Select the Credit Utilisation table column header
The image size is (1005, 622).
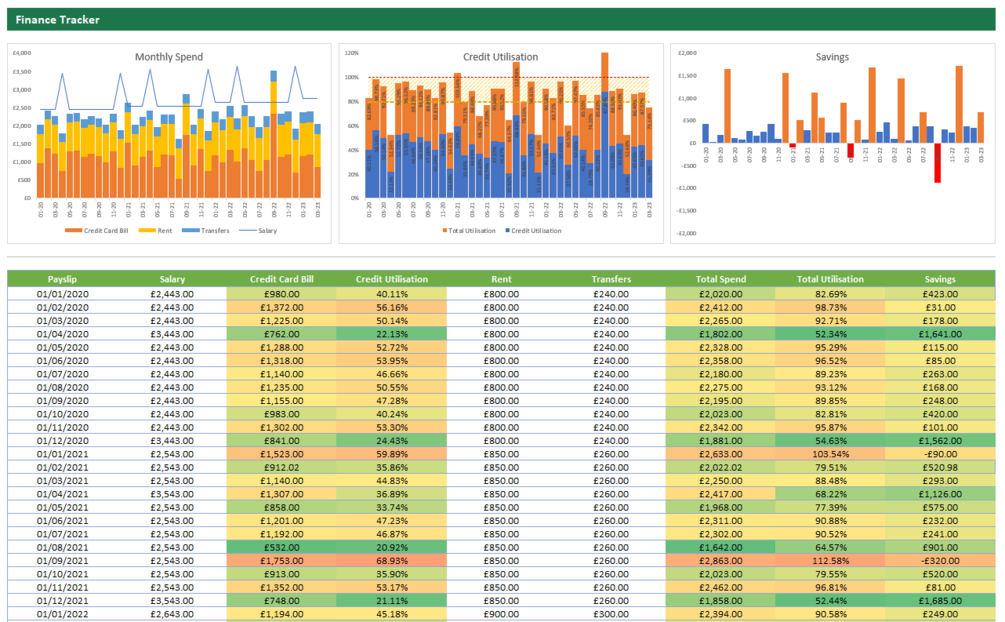point(392,279)
